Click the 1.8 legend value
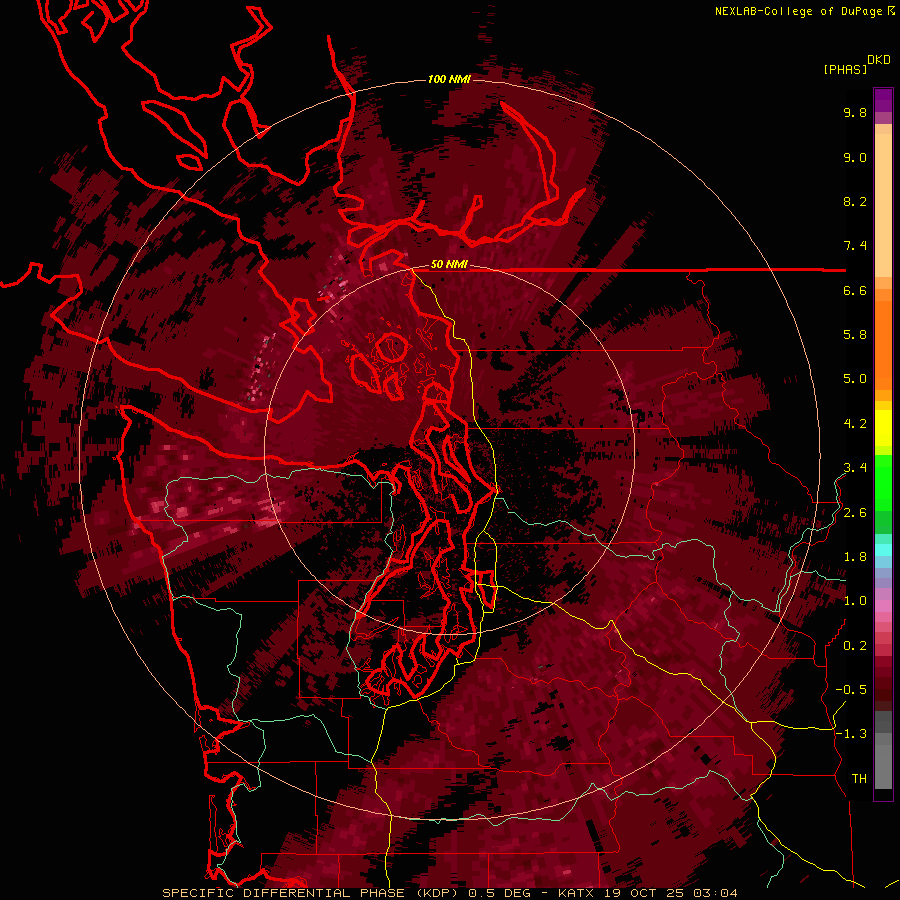This screenshot has width=900, height=900. 855,557
